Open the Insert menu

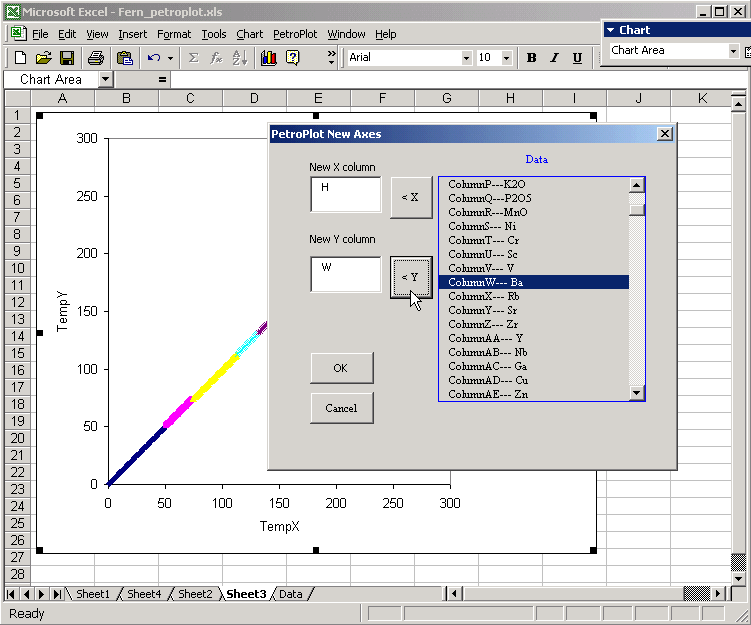tap(133, 34)
